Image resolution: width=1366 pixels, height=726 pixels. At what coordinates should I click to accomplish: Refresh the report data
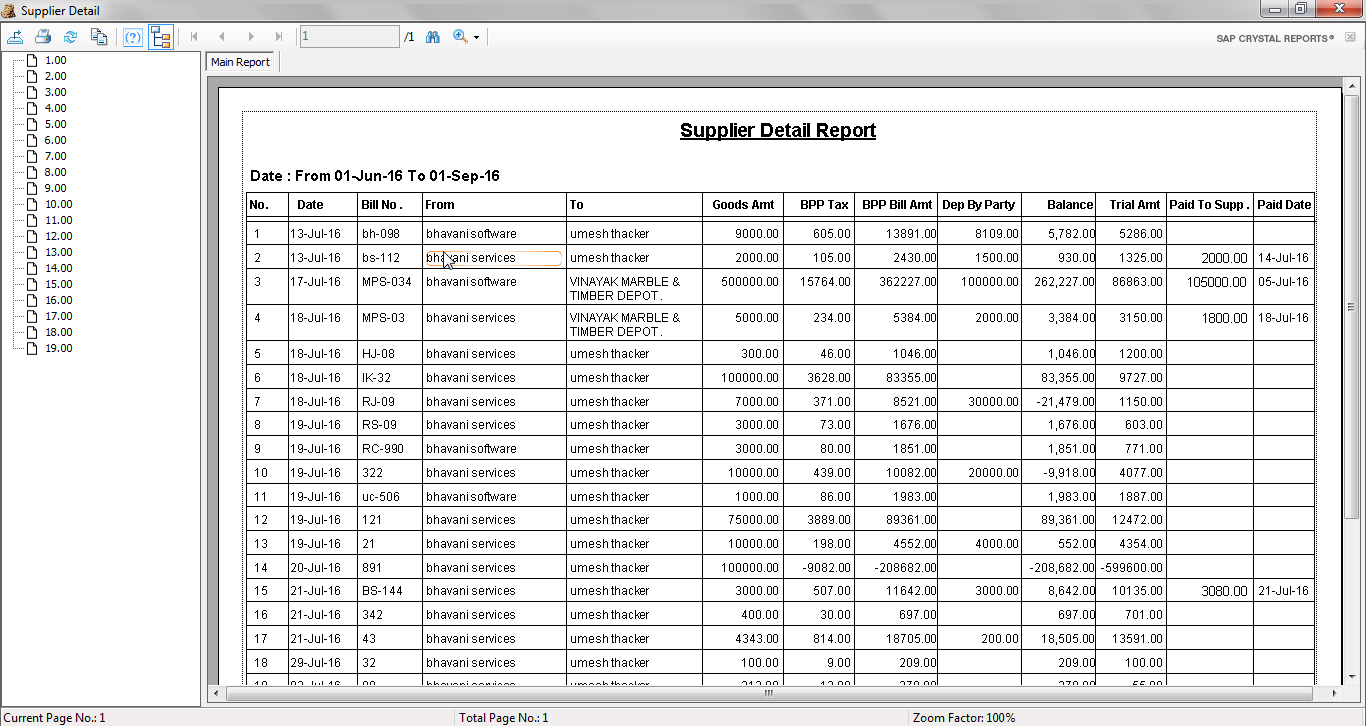pyautogui.click(x=71, y=37)
